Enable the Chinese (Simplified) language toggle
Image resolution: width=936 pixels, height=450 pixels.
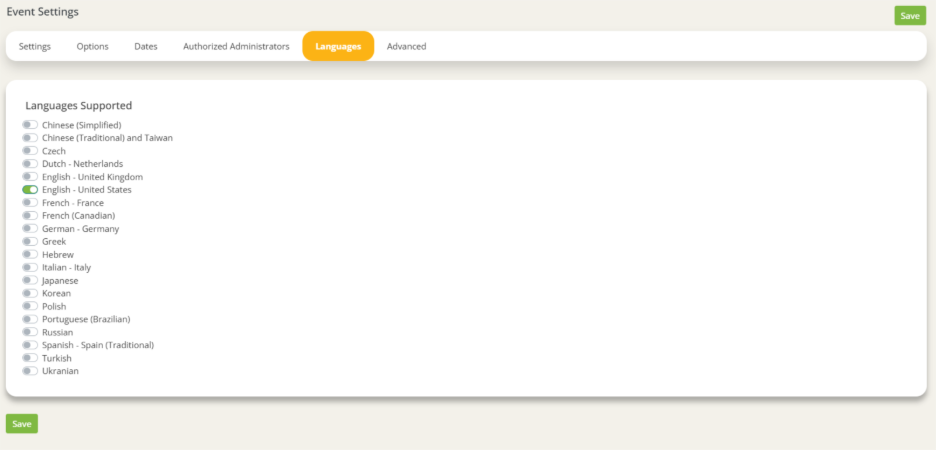point(30,125)
